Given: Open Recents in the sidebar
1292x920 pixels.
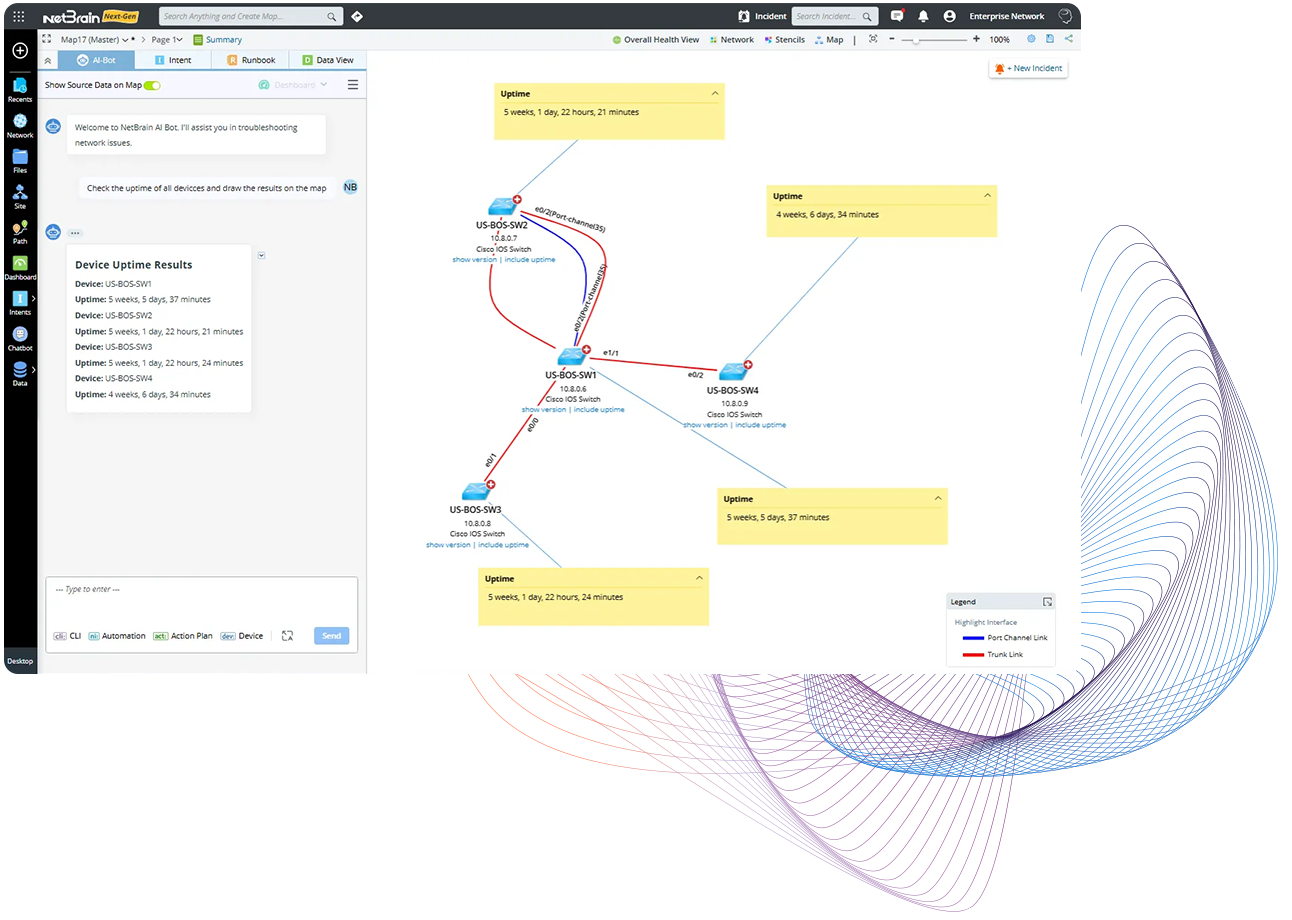Looking at the screenshot, I should point(19,90).
